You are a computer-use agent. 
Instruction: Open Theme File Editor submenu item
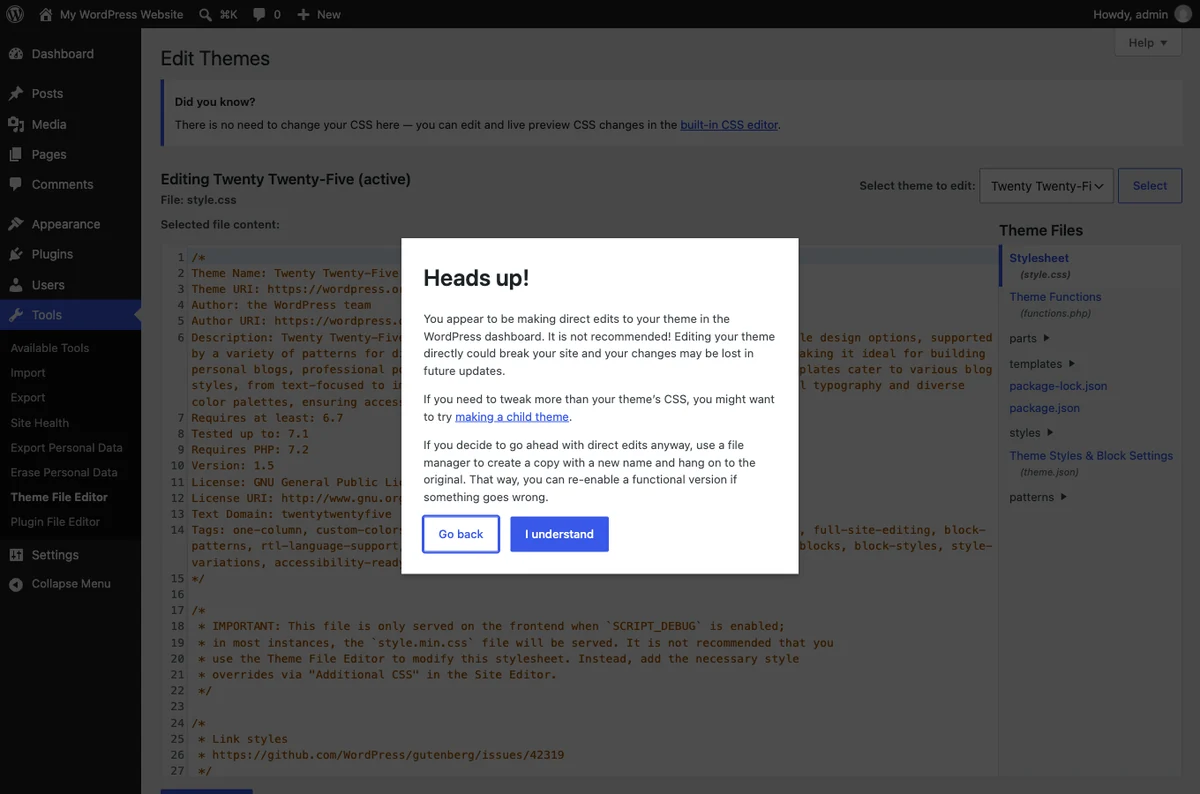(59, 497)
